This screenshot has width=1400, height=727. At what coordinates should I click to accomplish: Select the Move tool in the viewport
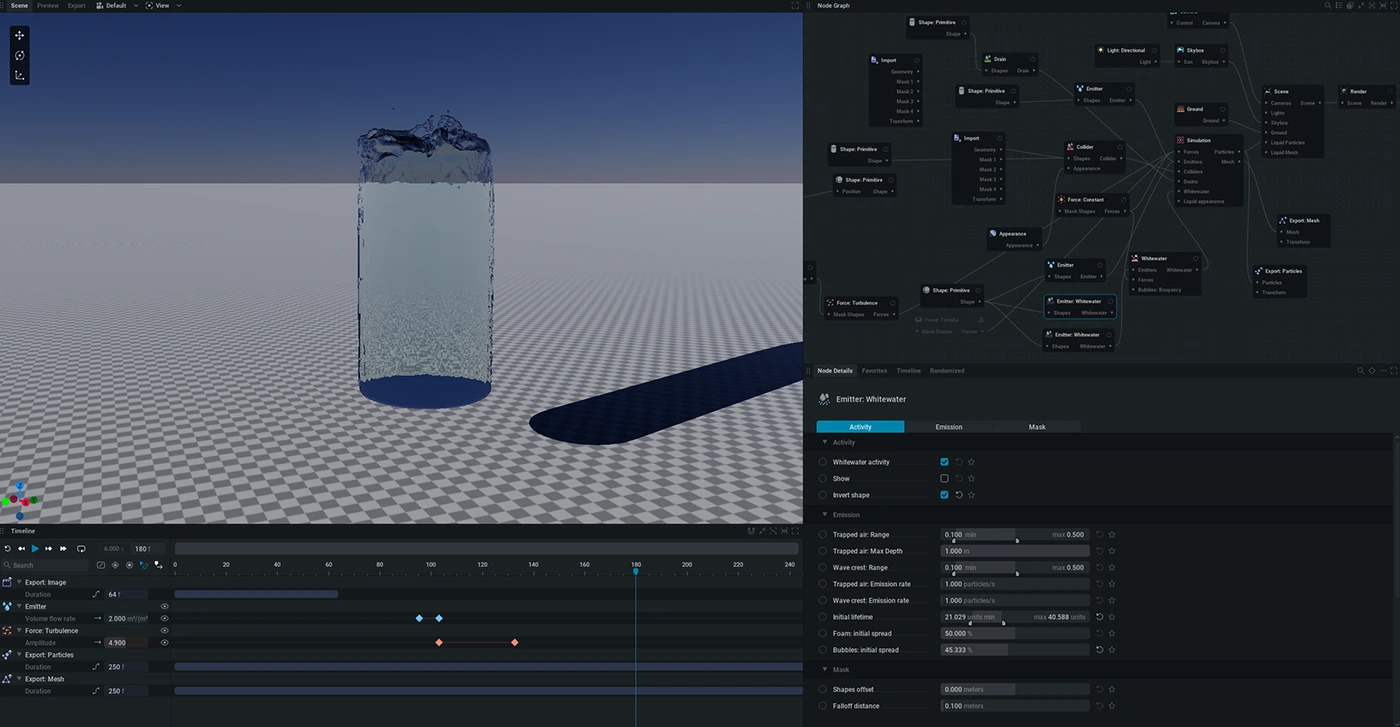point(19,35)
